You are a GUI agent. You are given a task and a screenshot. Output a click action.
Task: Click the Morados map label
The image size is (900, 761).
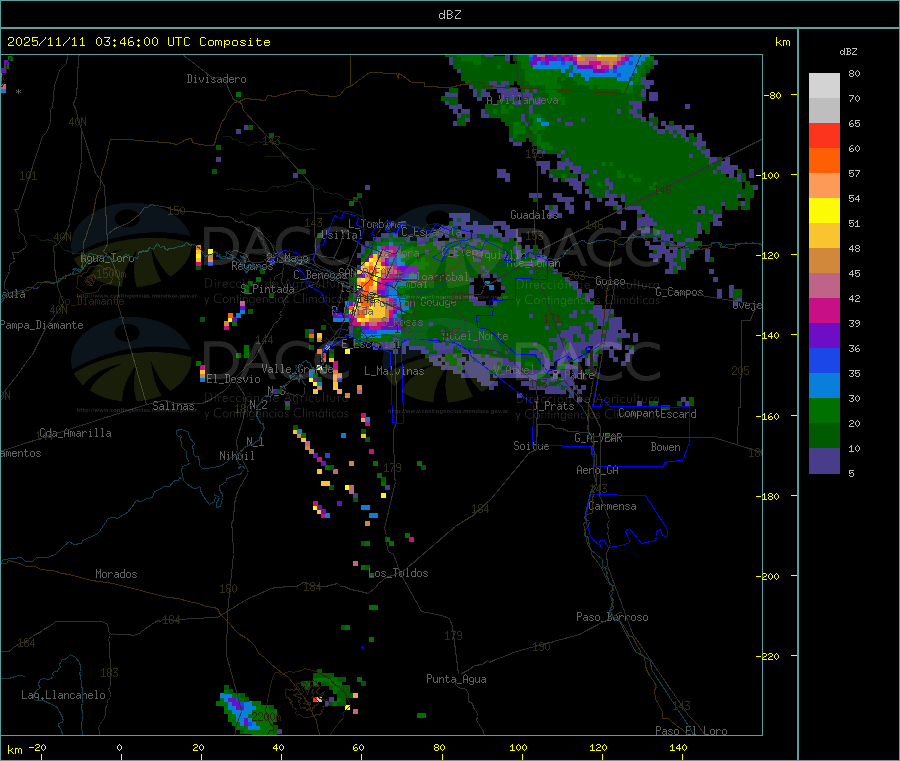point(116,574)
